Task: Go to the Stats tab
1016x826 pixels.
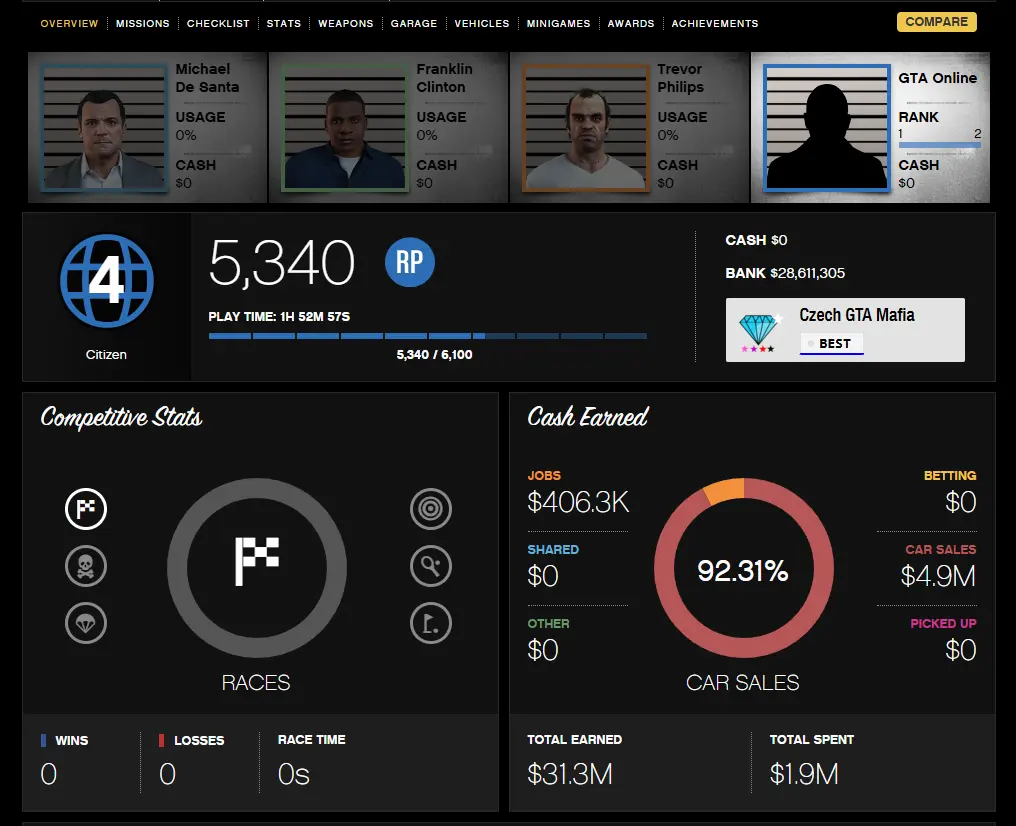Action: click(x=284, y=23)
